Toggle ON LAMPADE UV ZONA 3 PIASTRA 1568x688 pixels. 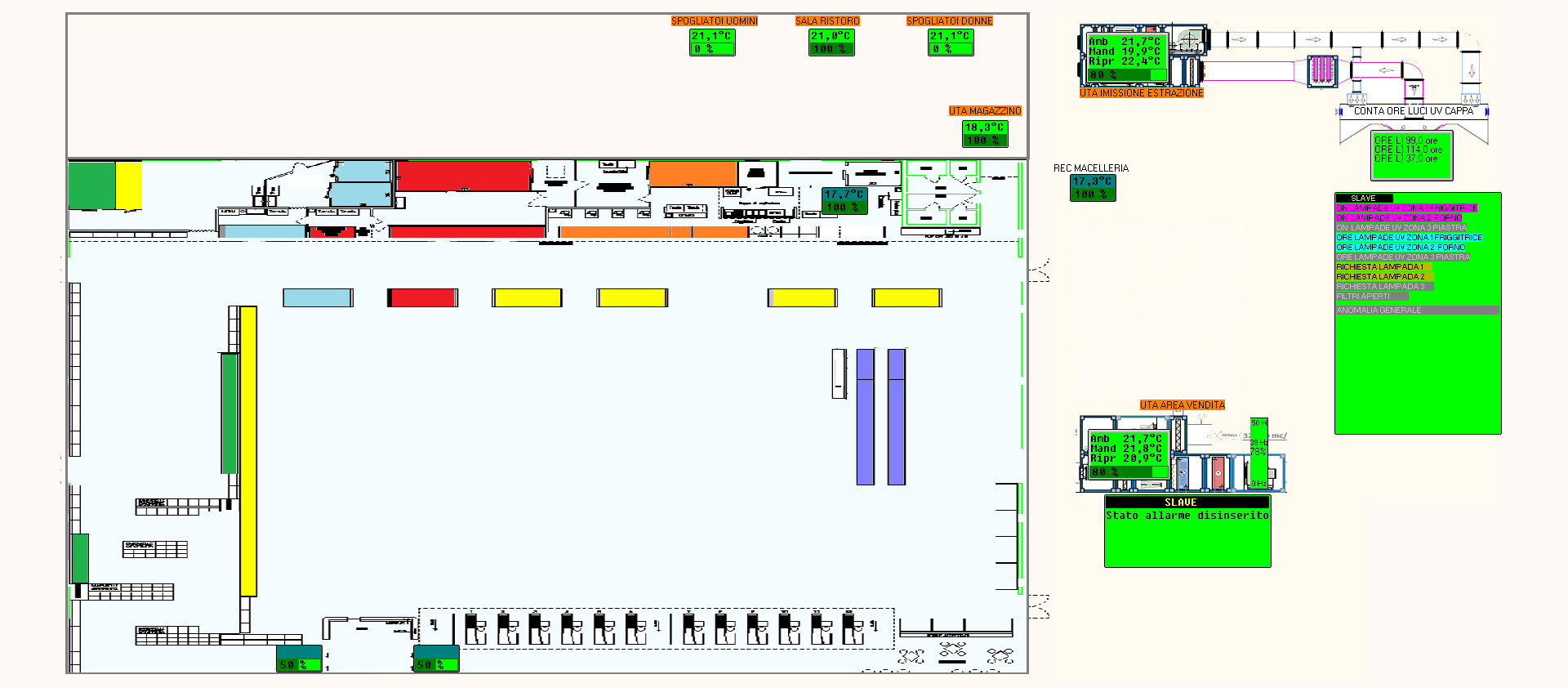1401,228
